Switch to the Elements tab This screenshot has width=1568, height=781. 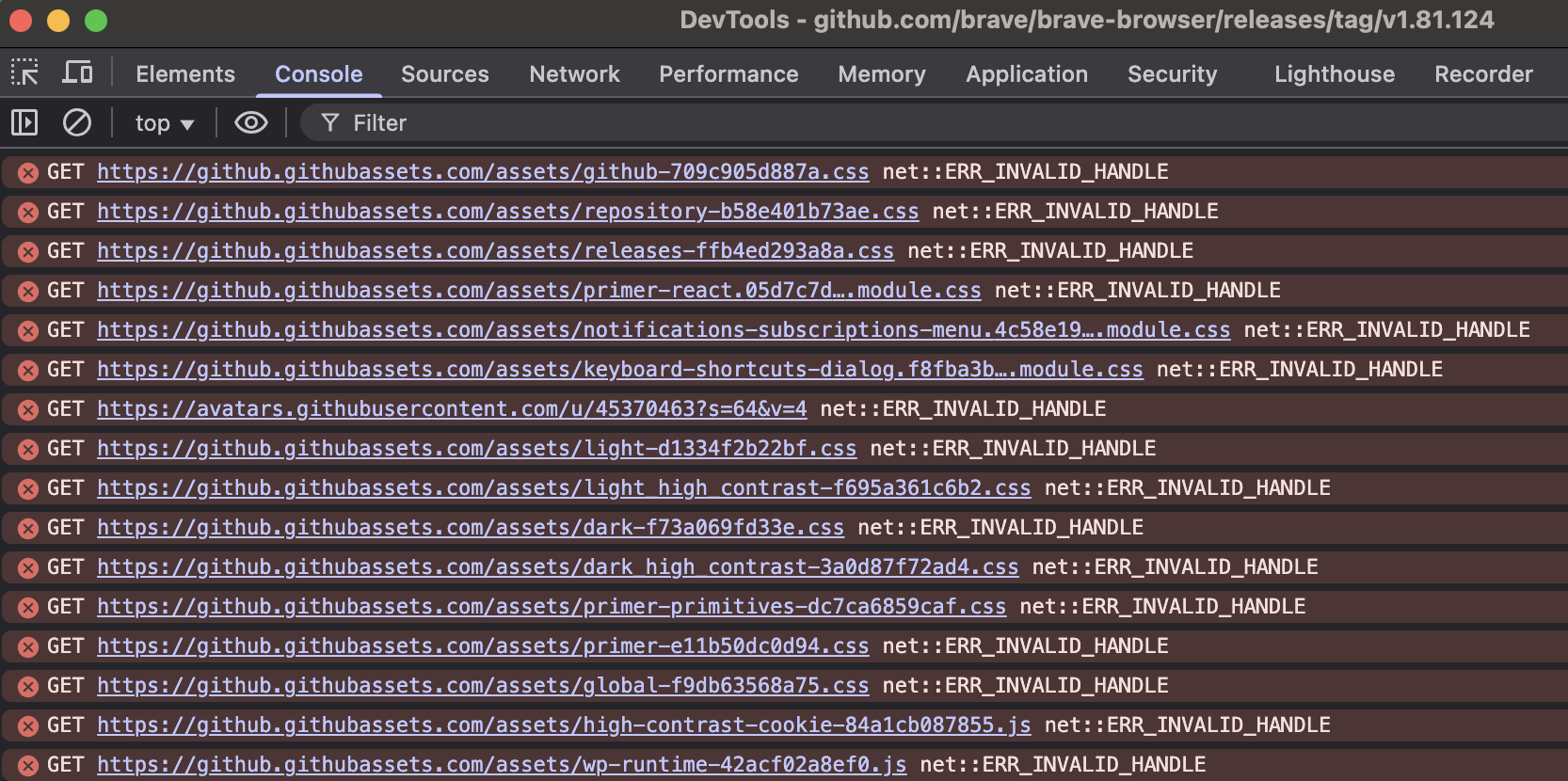click(185, 74)
